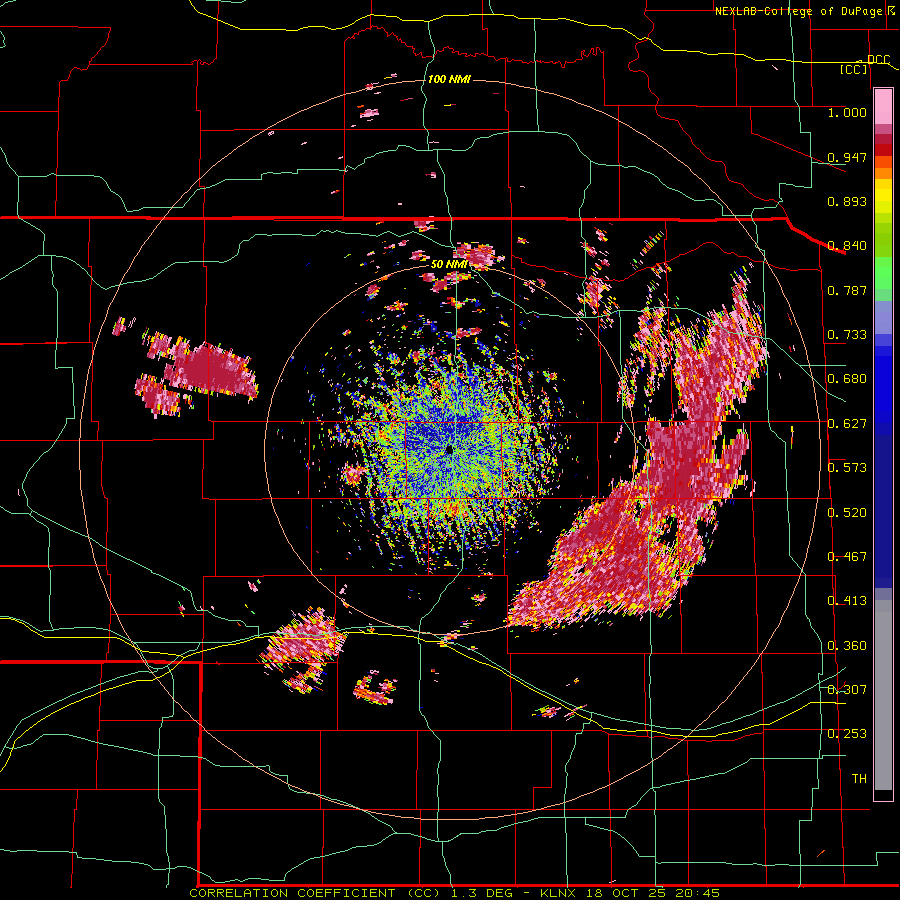The height and width of the screenshot is (900, 900).
Task: Pick the light pink top segment of the color bar
Action: (x=883, y=107)
